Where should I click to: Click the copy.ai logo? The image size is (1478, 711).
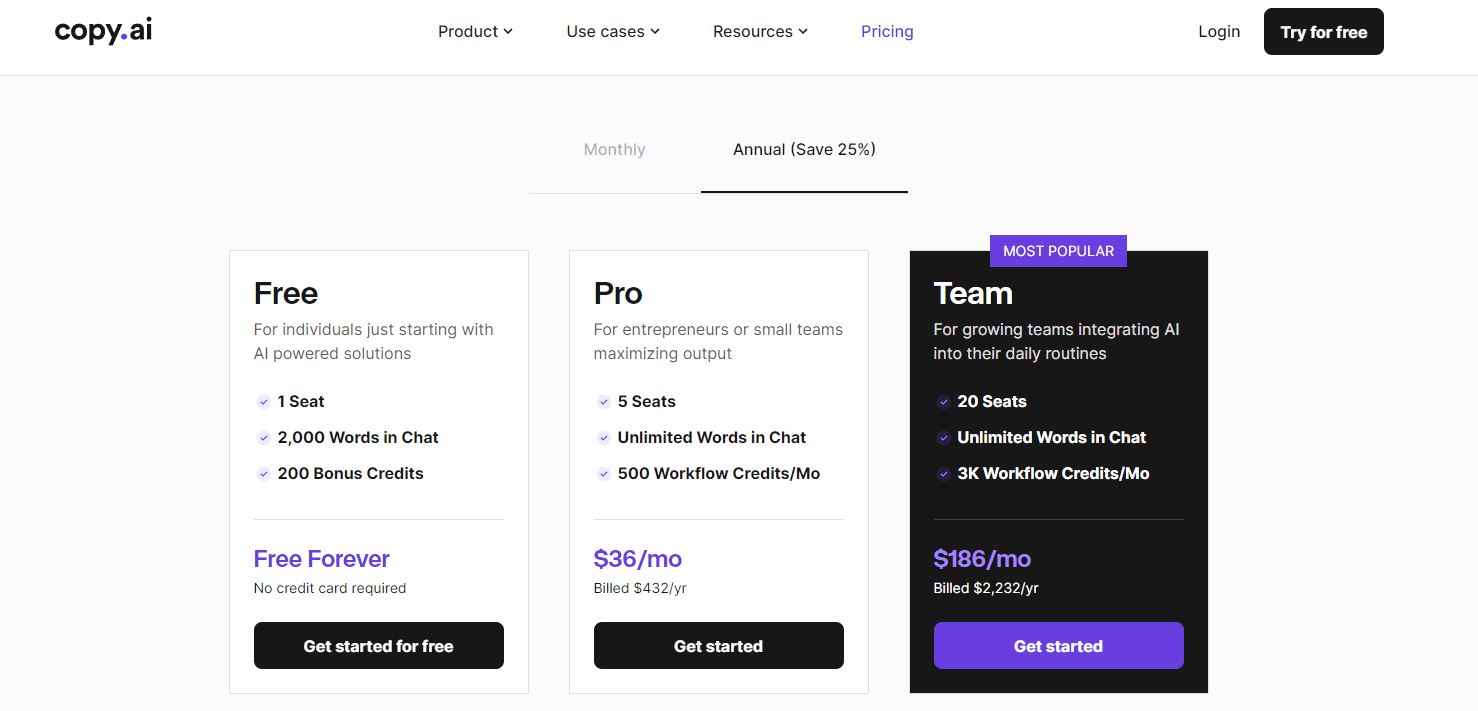(102, 31)
